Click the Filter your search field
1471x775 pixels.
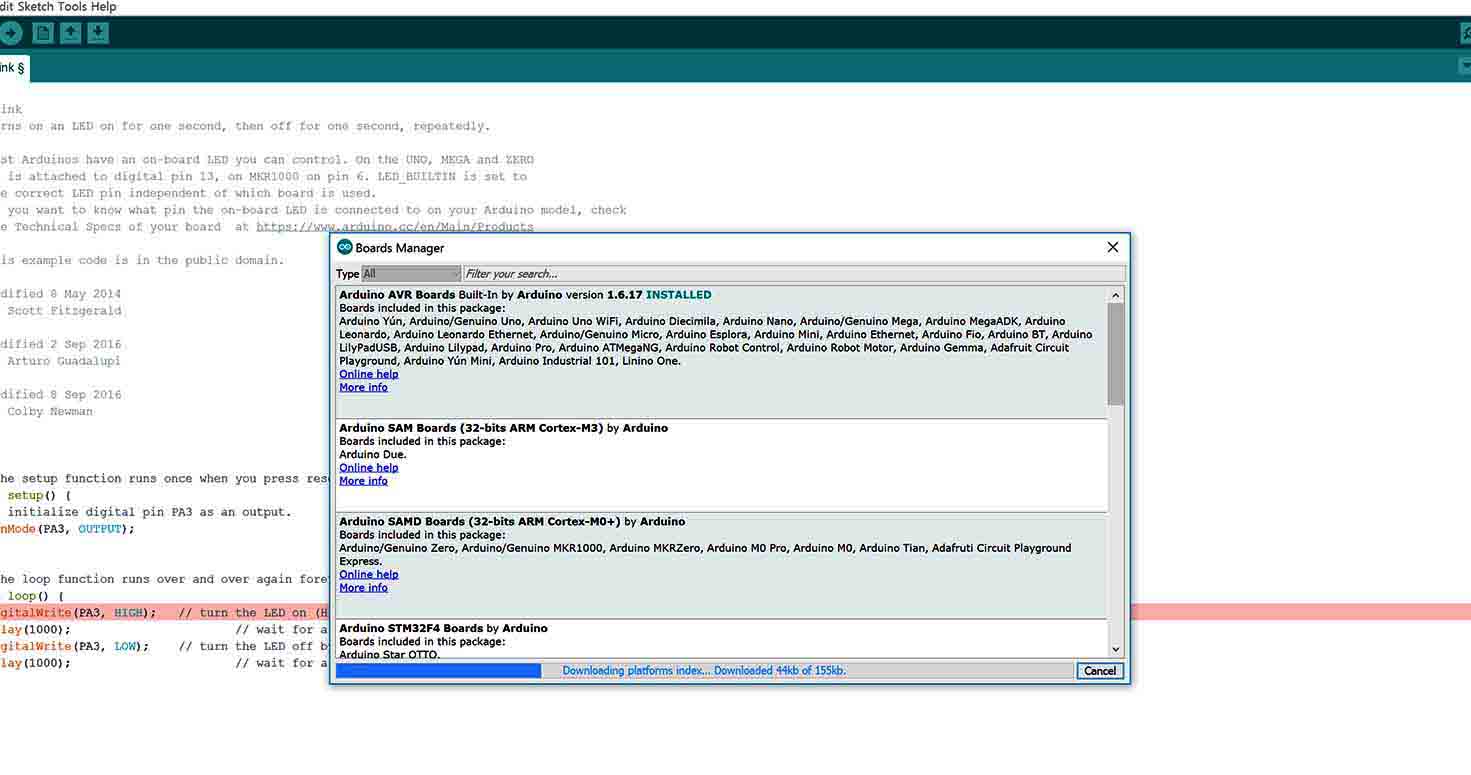794,273
